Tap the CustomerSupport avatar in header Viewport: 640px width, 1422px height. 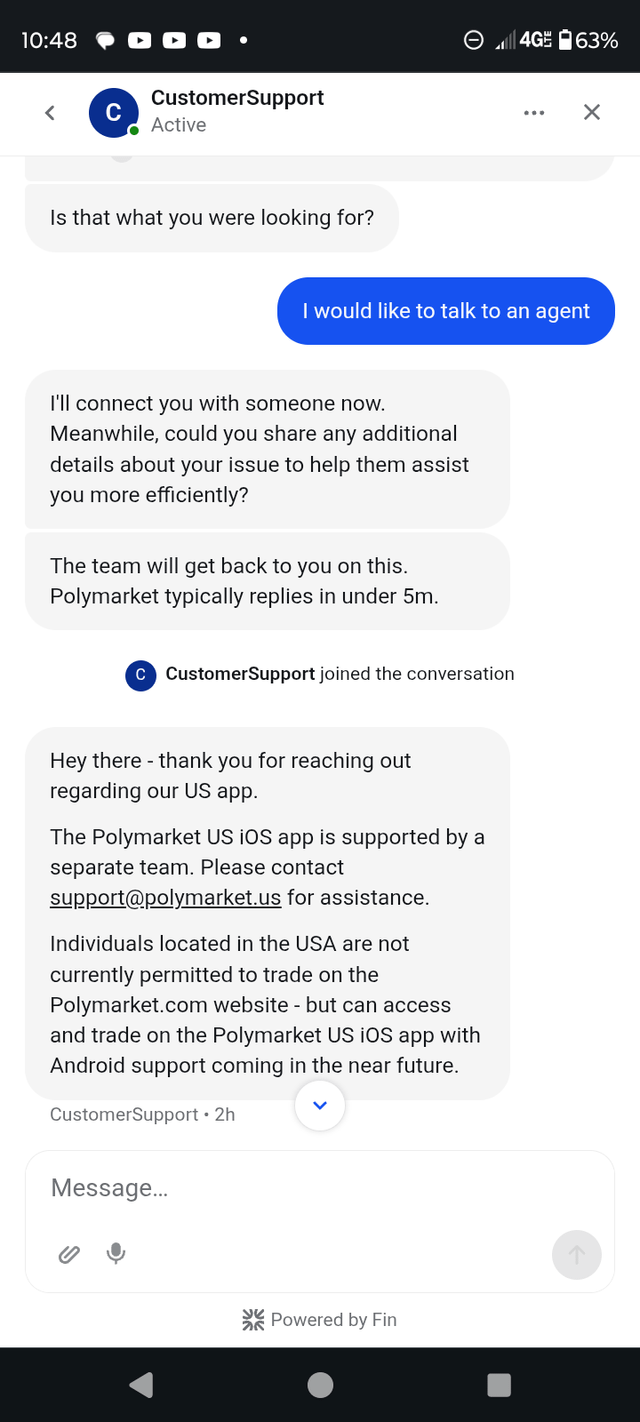point(114,113)
